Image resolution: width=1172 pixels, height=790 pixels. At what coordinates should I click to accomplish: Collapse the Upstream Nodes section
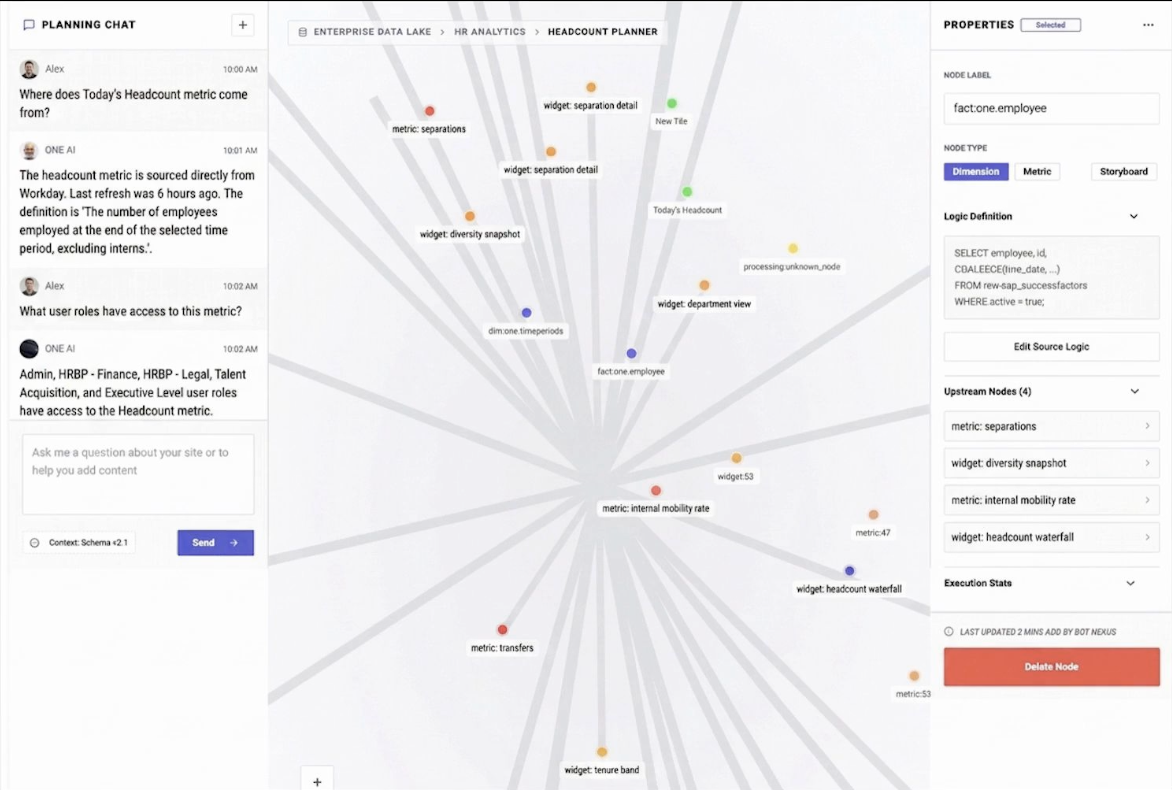tap(1135, 392)
